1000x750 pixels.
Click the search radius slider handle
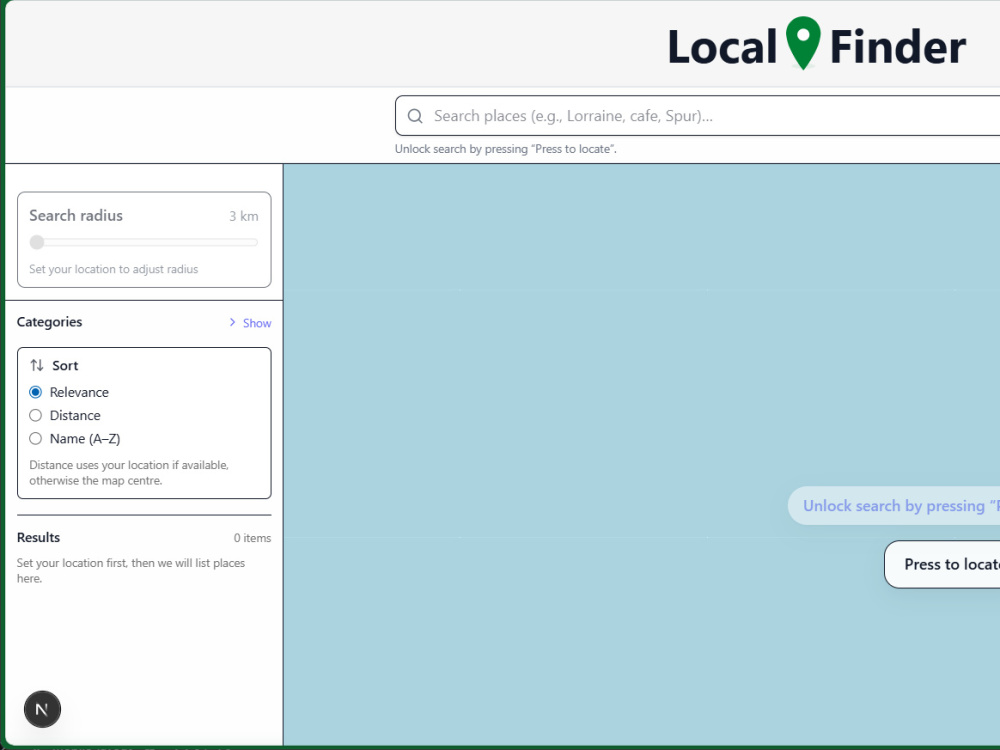(x=37, y=242)
